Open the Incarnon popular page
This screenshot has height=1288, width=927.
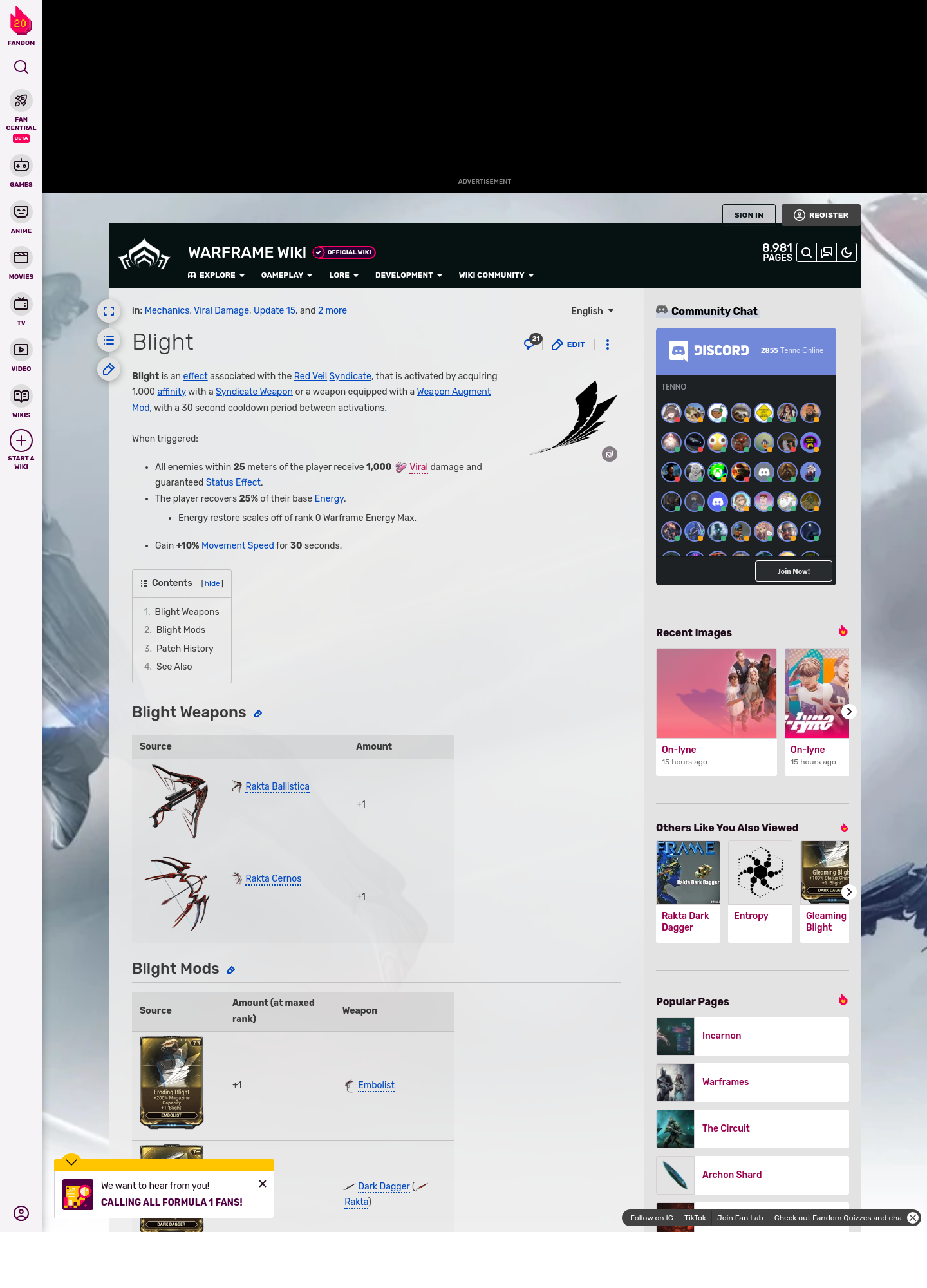click(753, 1036)
